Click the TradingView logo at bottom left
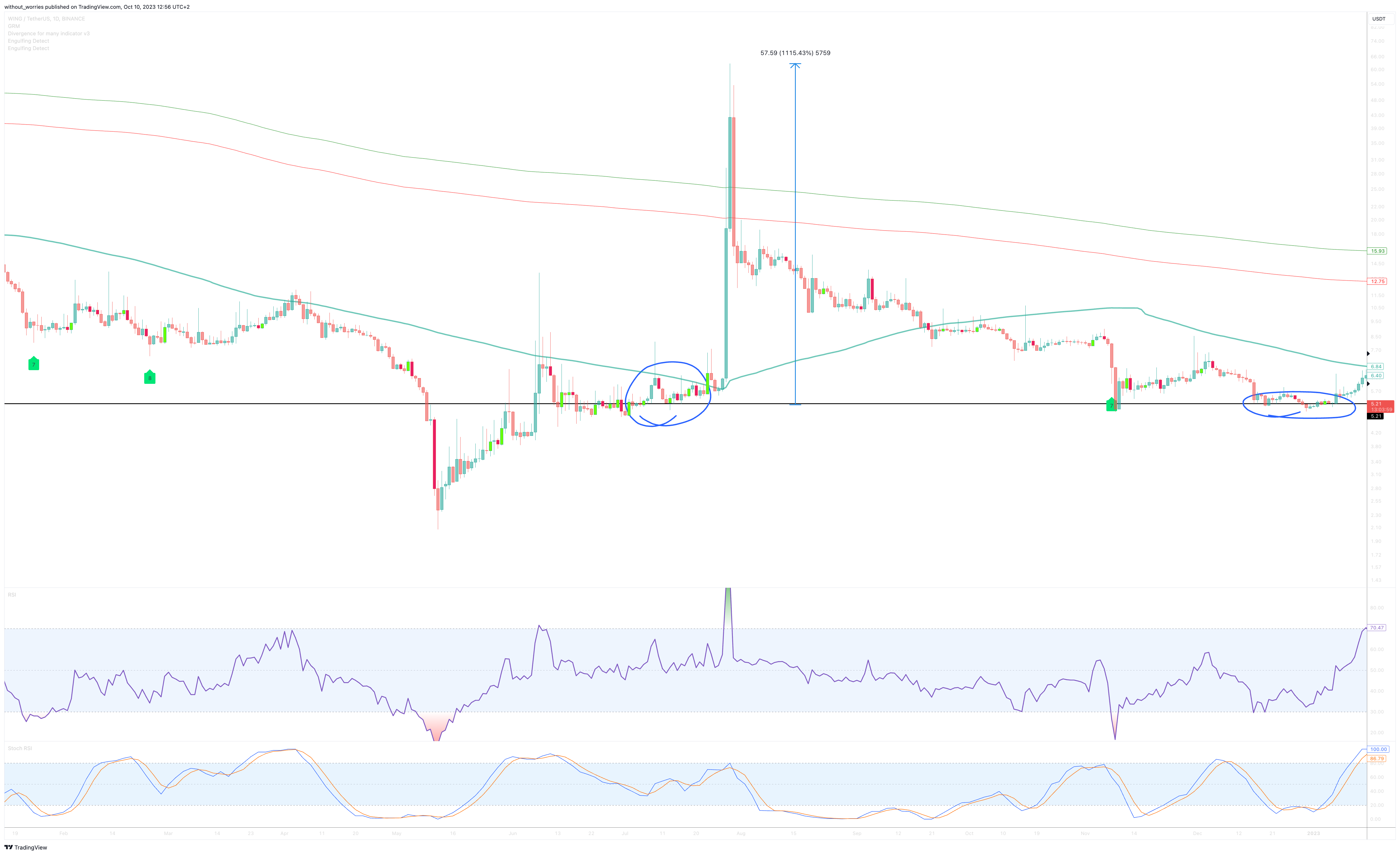The height and width of the screenshot is (855, 1400). coord(25,848)
